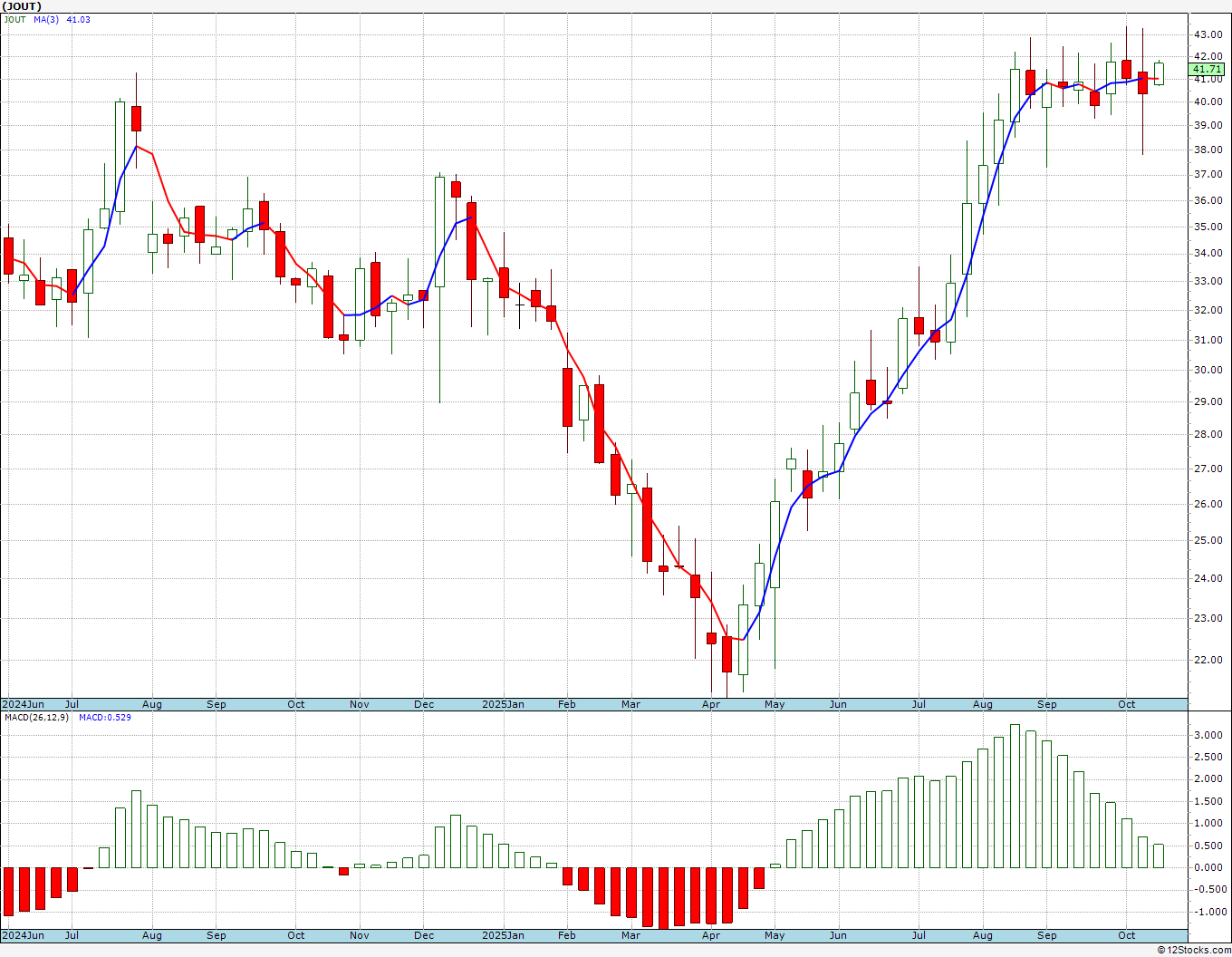Screen dimensions: 1232x957
Task: Select the 41.03 moving average value
Action: tap(79, 19)
